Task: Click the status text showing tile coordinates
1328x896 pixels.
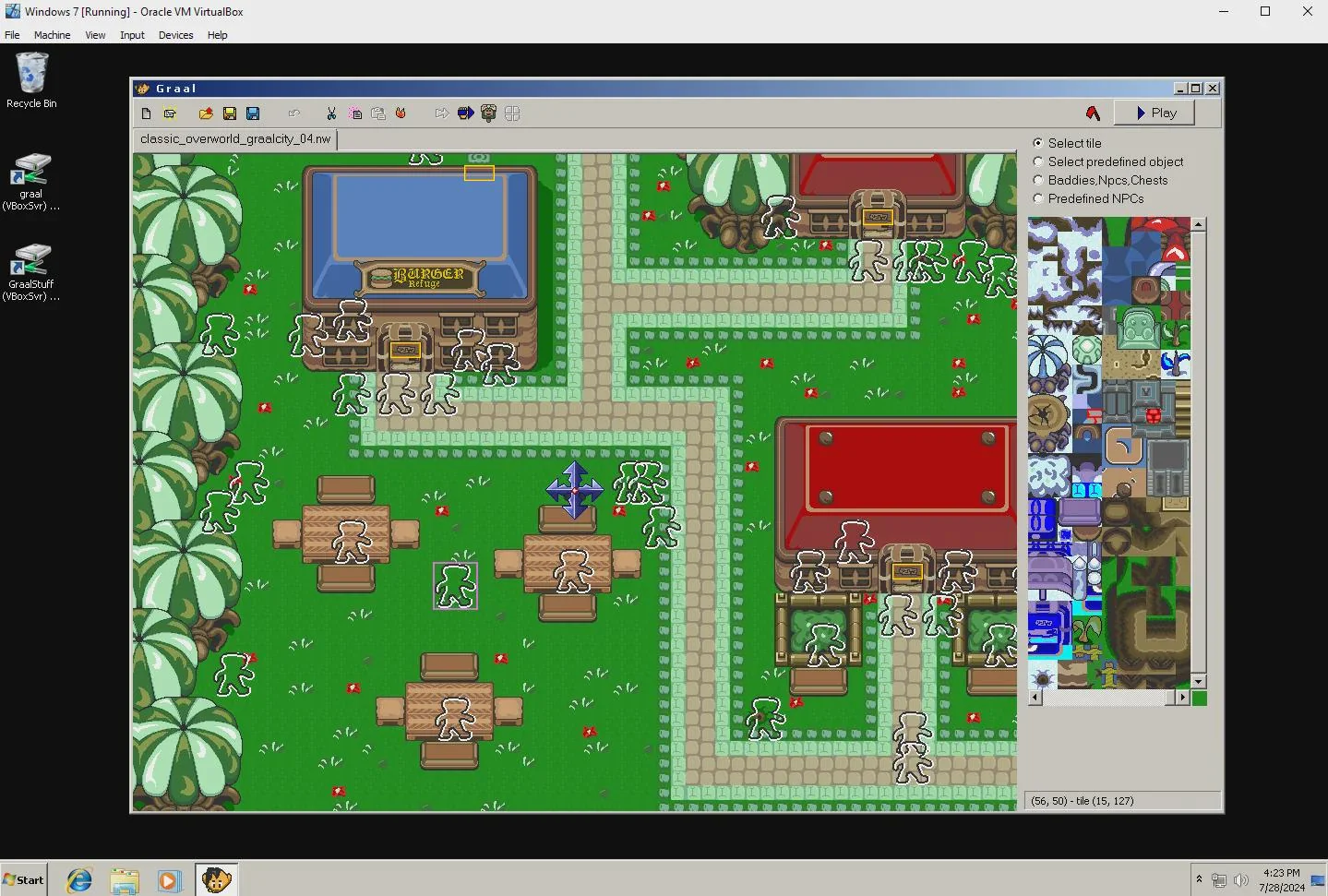Action: [1083, 801]
